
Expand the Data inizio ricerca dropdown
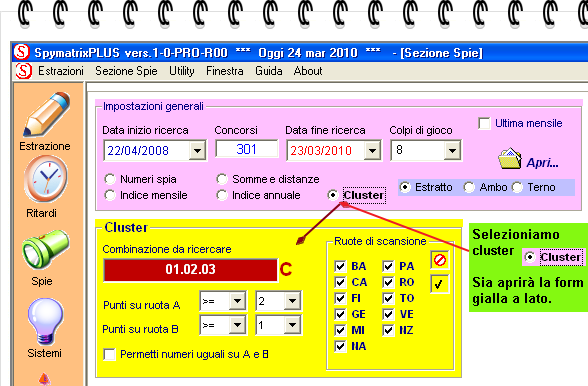click(x=197, y=151)
